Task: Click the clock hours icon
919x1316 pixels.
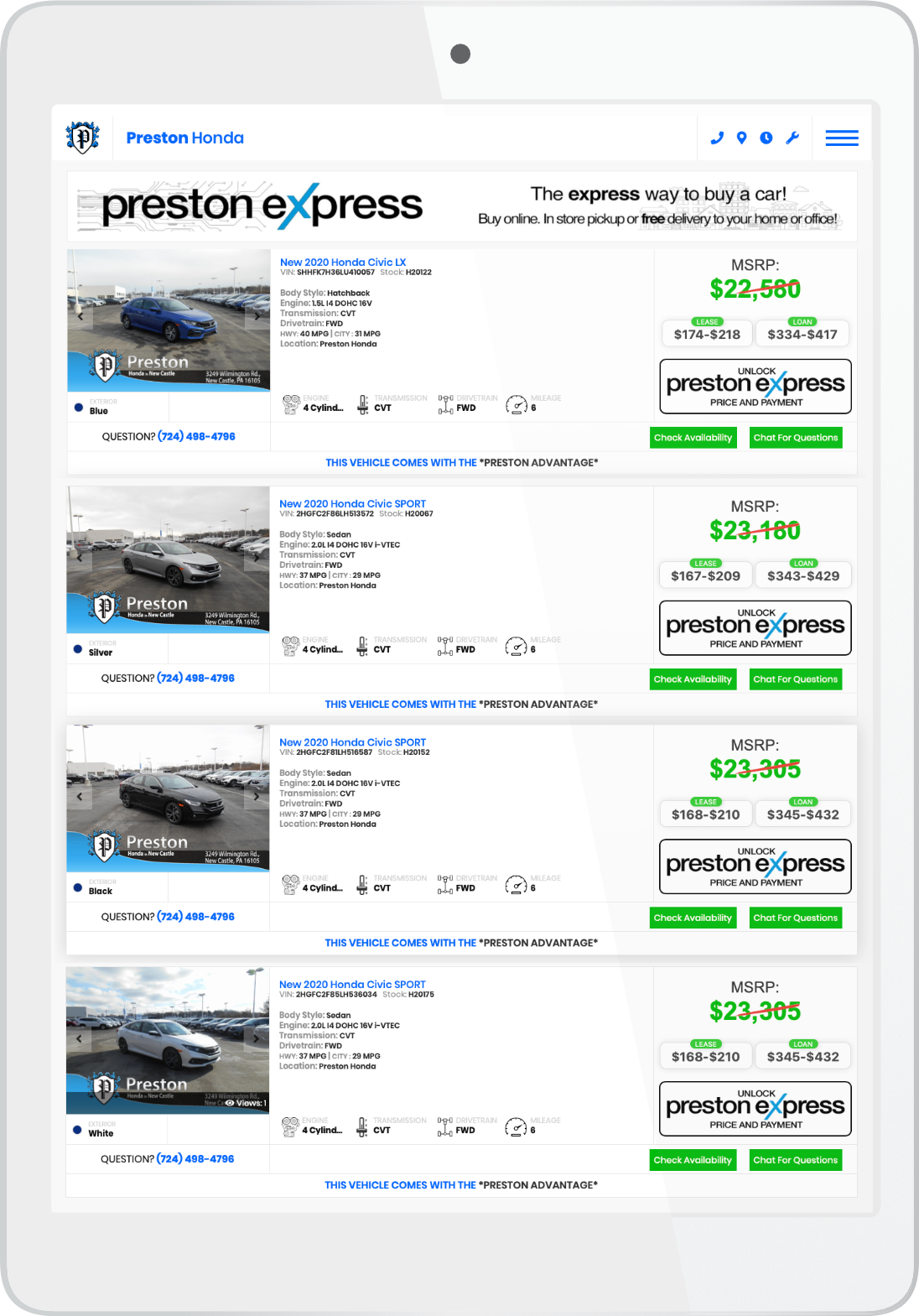Action: point(766,138)
